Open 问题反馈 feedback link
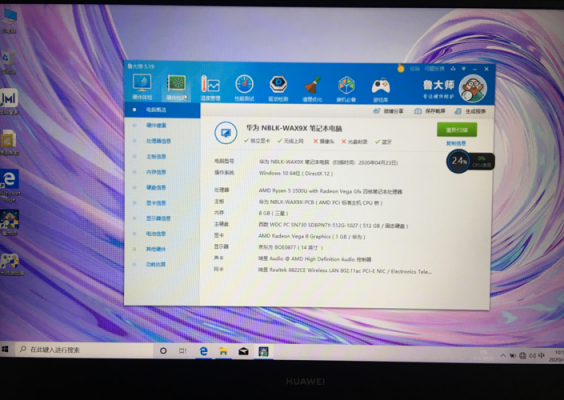Image resolution: width=564 pixels, height=400 pixels. pyautogui.click(x=434, y=68)
